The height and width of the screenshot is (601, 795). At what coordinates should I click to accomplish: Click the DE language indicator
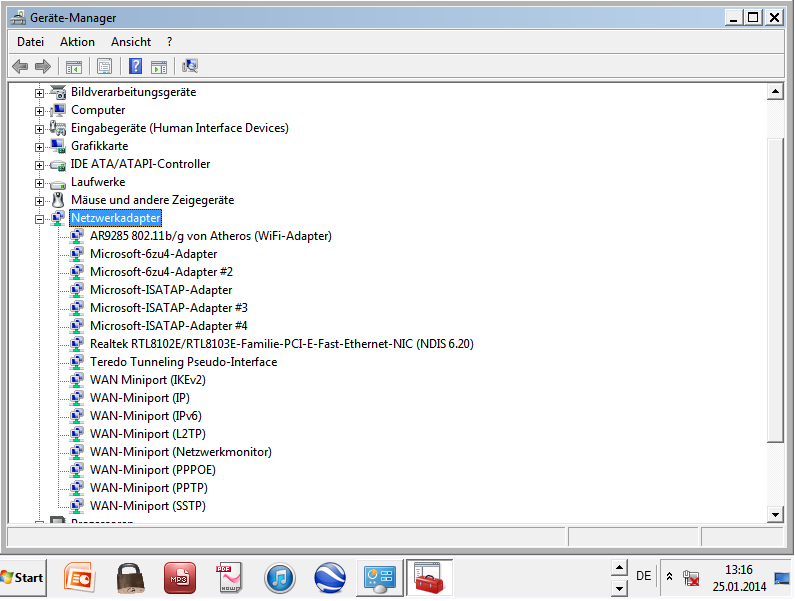click(643, 576)
